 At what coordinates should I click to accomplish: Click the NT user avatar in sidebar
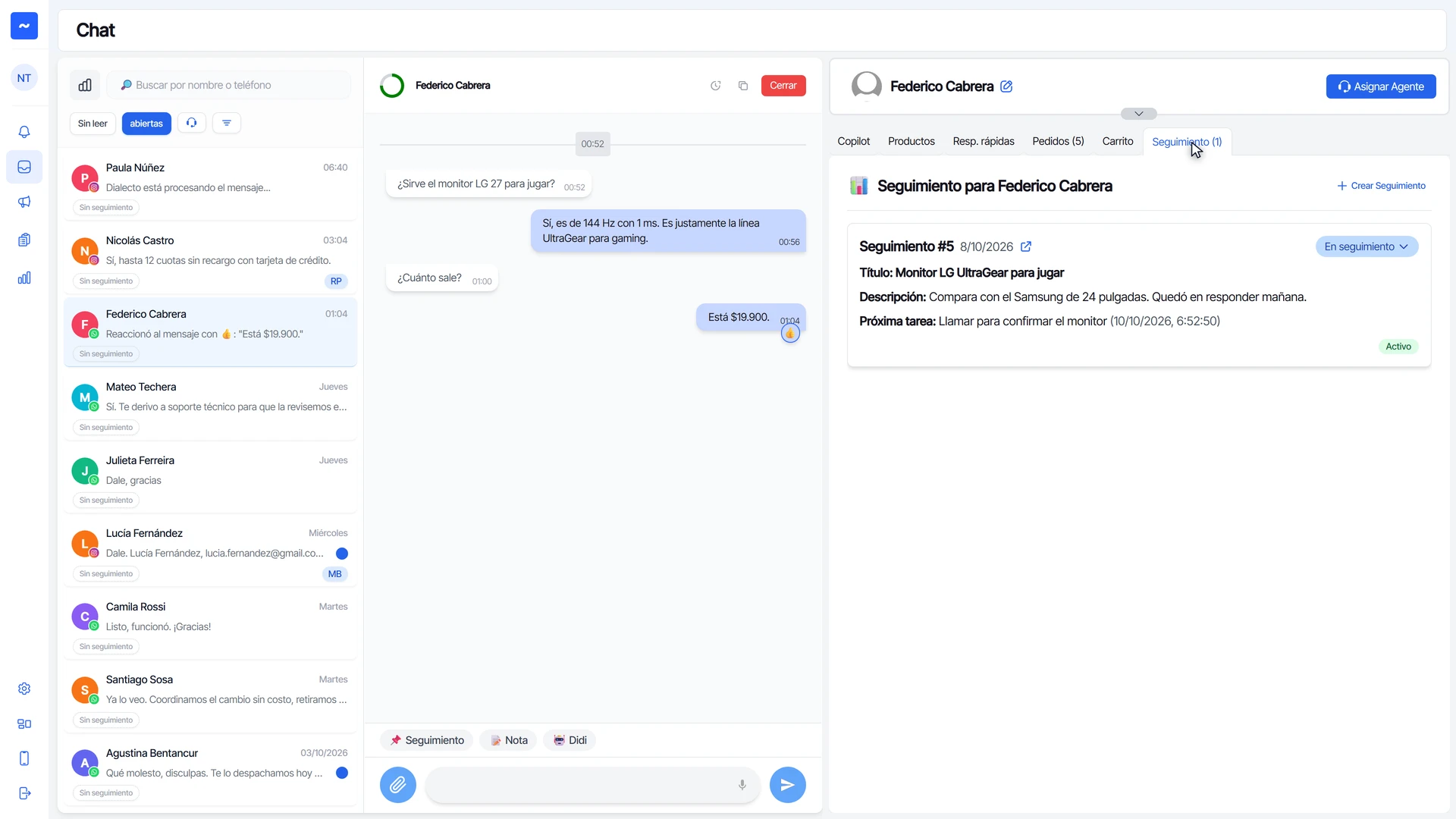coord(24,78)
